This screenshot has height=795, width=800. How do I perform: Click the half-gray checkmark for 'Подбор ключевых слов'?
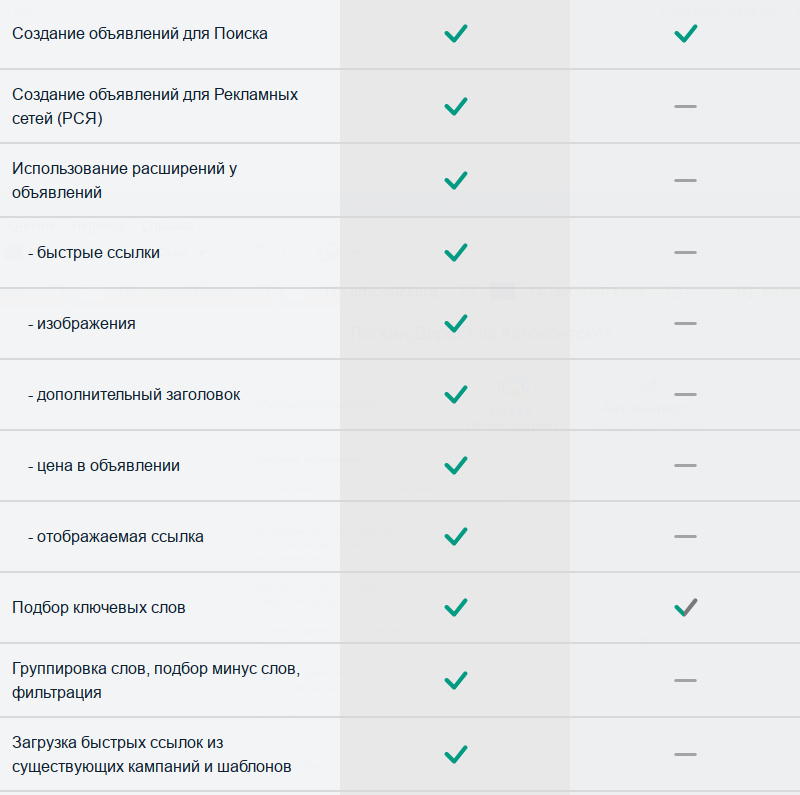click(685, 607)
